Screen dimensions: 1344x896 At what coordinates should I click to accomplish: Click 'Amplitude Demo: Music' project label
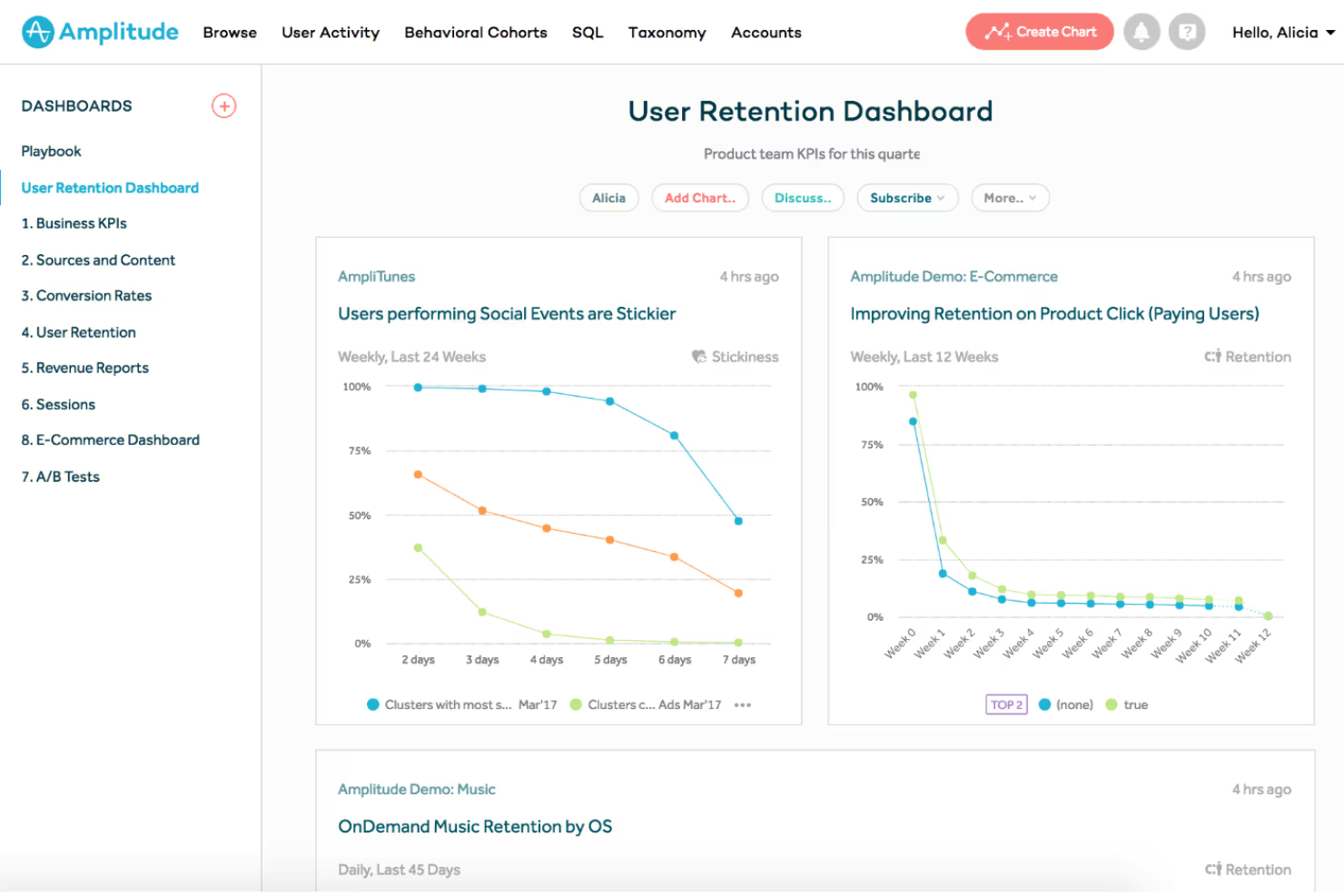(x=417, y=790)
